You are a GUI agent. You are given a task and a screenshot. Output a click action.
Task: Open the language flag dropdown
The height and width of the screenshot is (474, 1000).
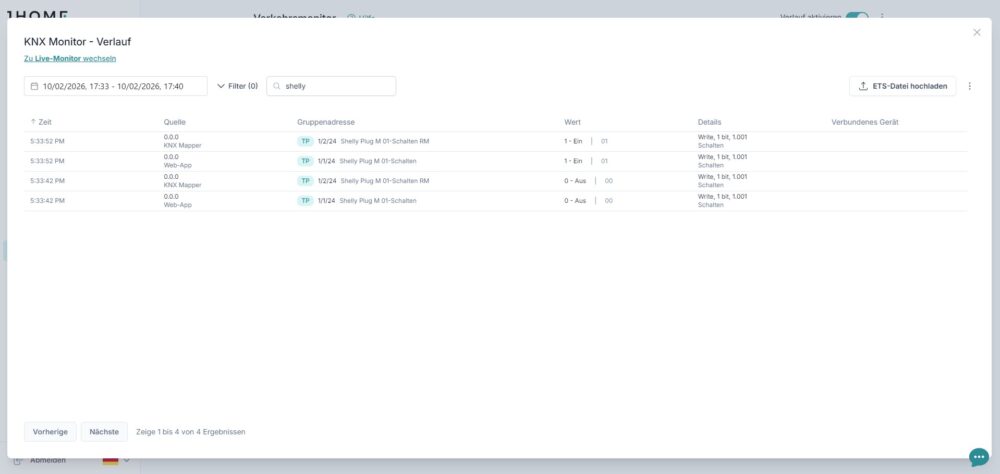coord(116,460)
